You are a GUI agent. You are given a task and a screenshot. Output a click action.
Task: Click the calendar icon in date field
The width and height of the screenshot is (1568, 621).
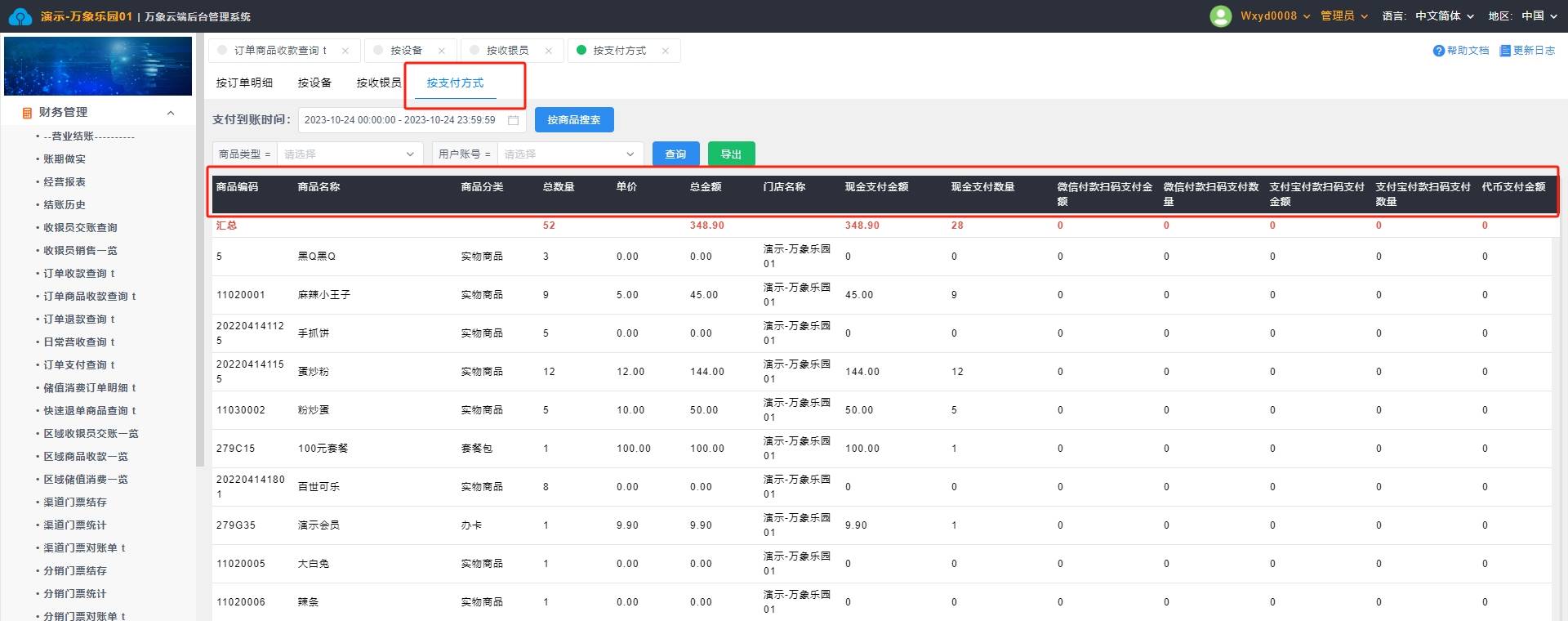[514, 120]
